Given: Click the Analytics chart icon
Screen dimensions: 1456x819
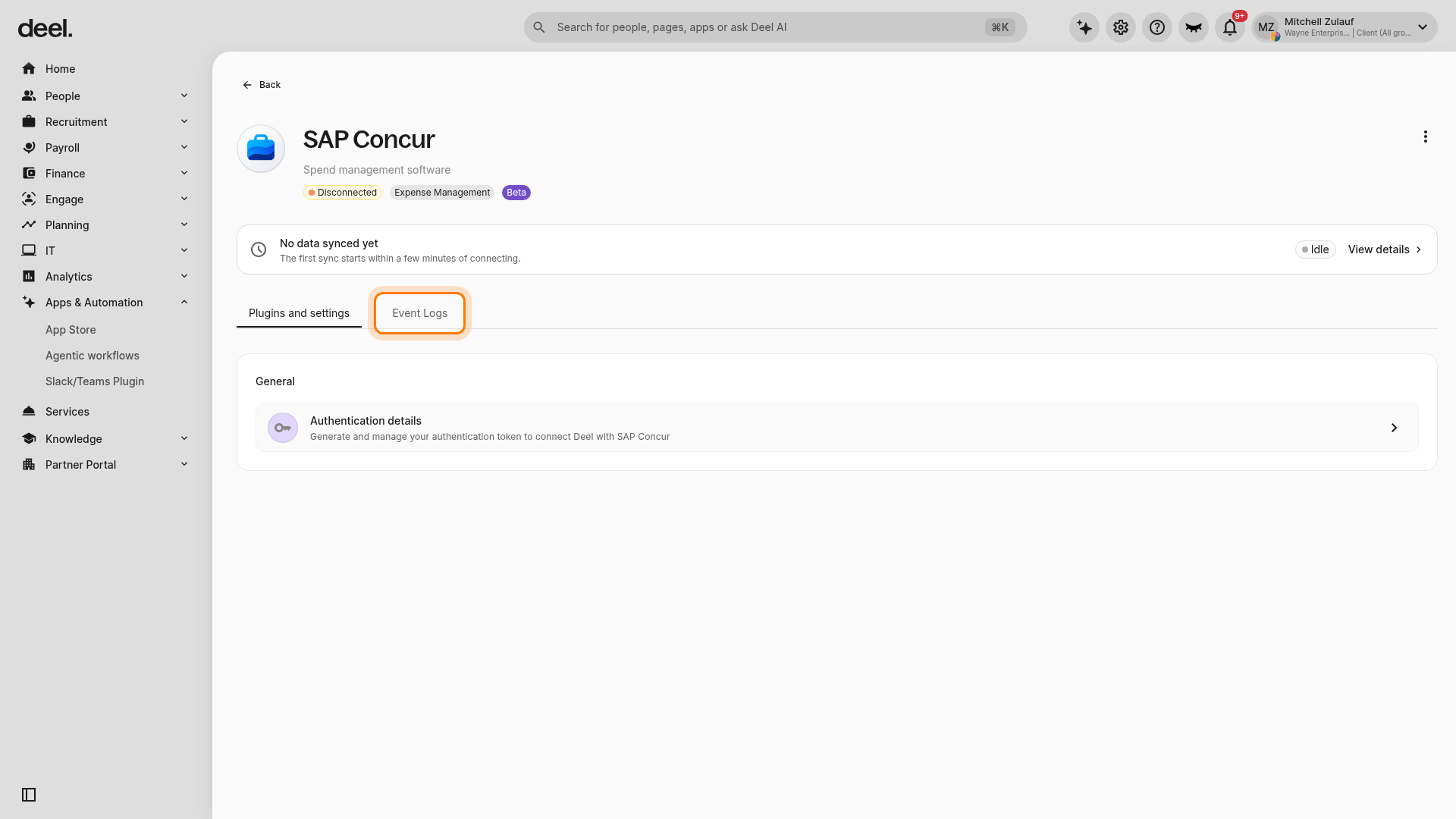Looking at the screenshot, I should tap(29, 277).
